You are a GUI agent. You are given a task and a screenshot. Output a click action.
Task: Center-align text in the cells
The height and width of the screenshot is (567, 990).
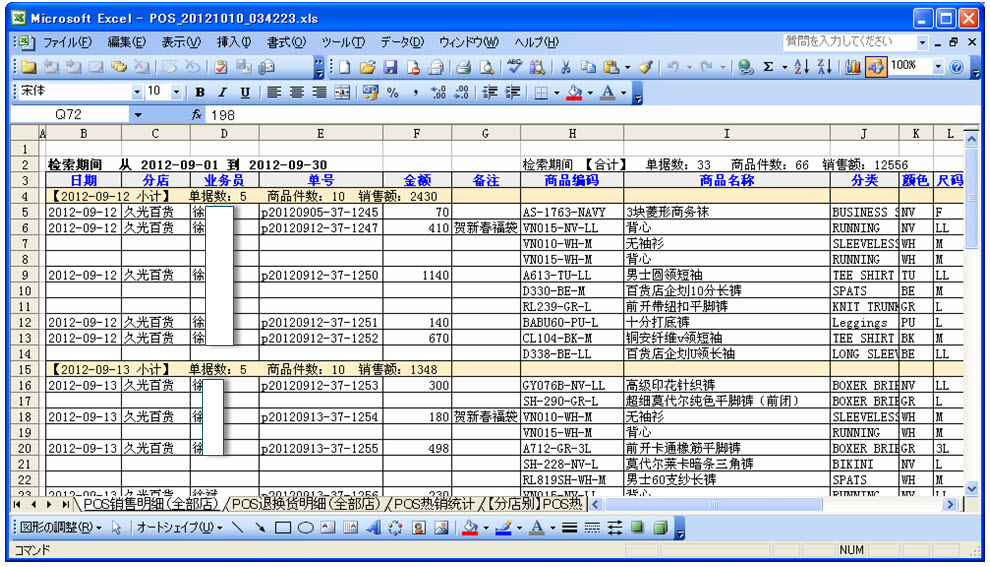click(296, 93)
